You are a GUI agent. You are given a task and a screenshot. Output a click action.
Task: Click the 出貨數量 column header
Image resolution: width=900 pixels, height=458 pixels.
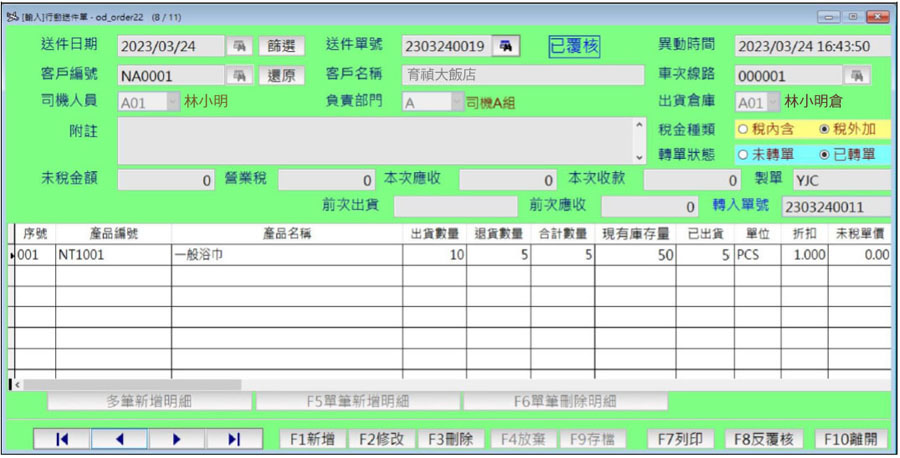[x=435, y=234]
